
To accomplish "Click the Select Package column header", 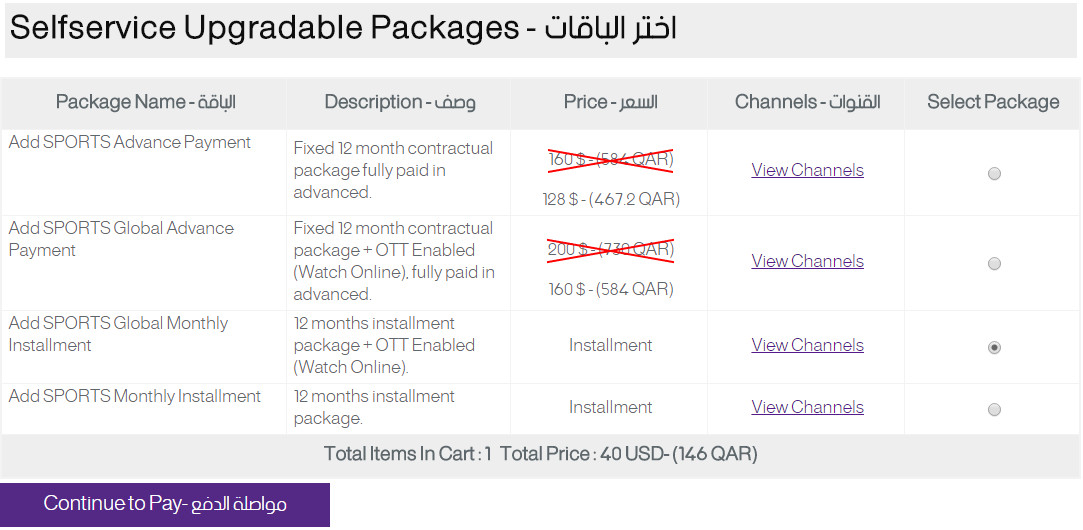I will click(993, 102).
